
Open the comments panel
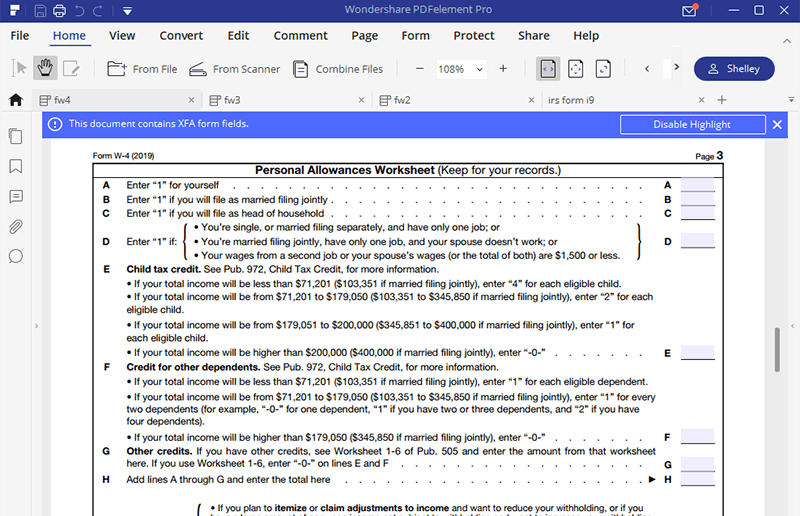click(16, 196)
